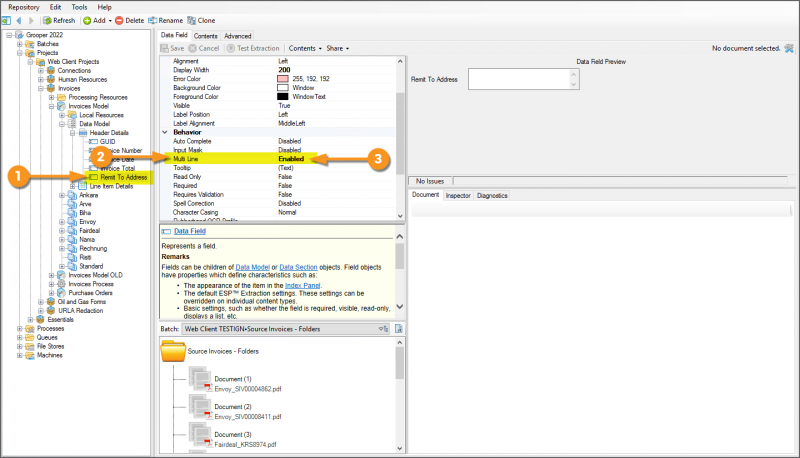Viewport: 800px width, 458px height.
Task: Click the PDF icon of Document (1)
Action: coord(208,388)
